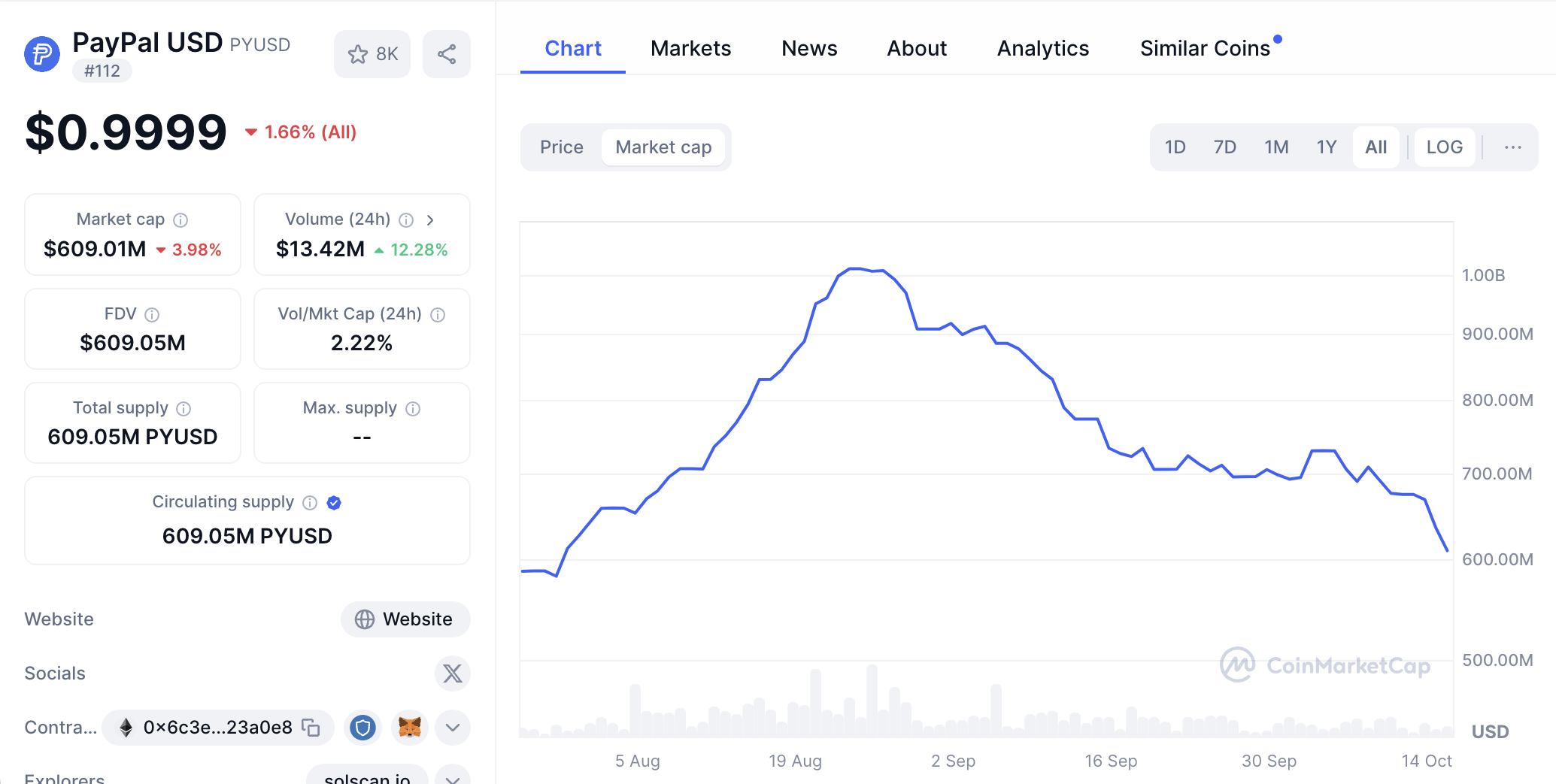Show Market cap info tooltip icon

[x=180, y=220]
